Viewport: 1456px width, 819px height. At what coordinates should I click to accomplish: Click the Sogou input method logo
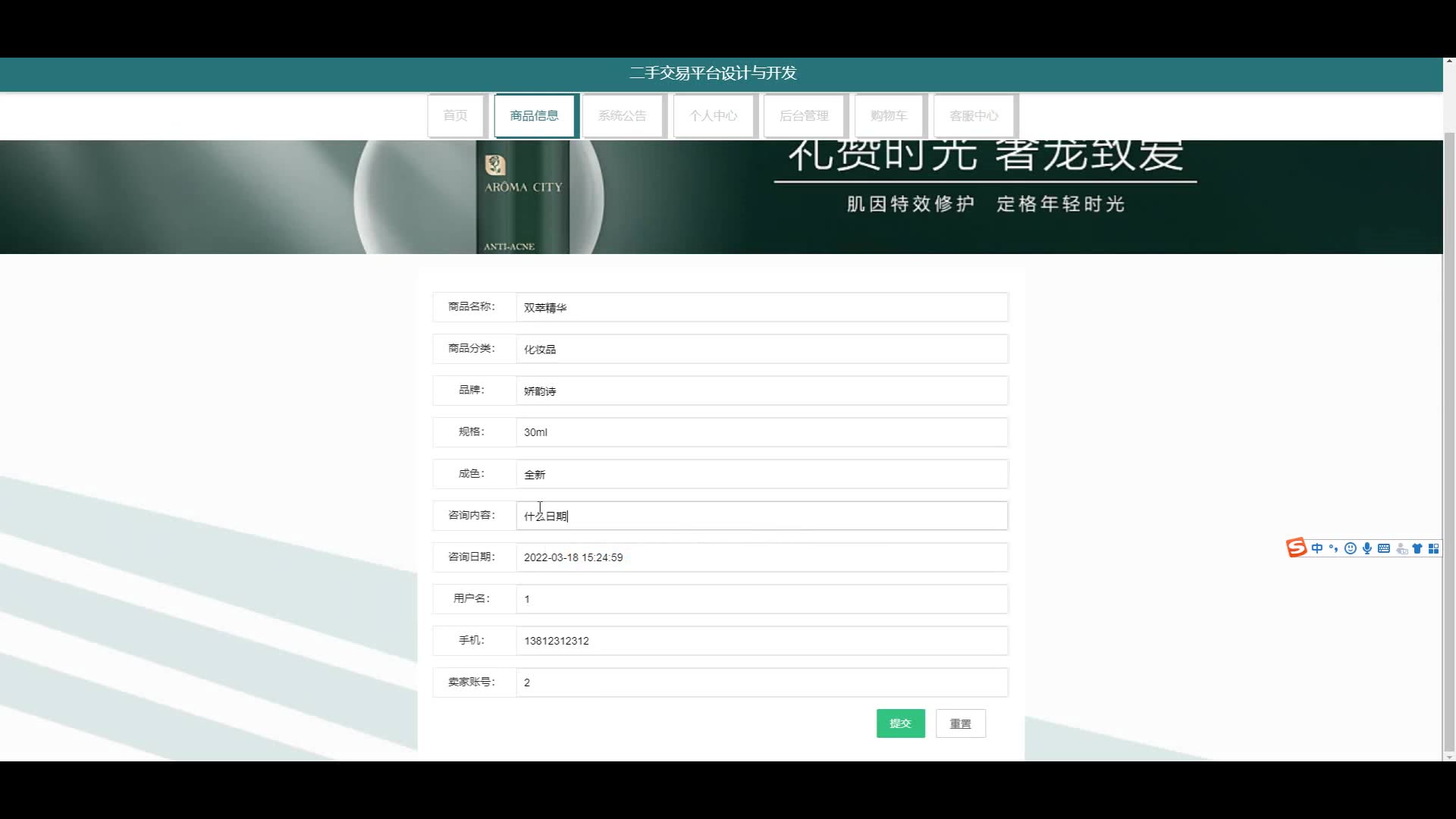point(1296,548)
